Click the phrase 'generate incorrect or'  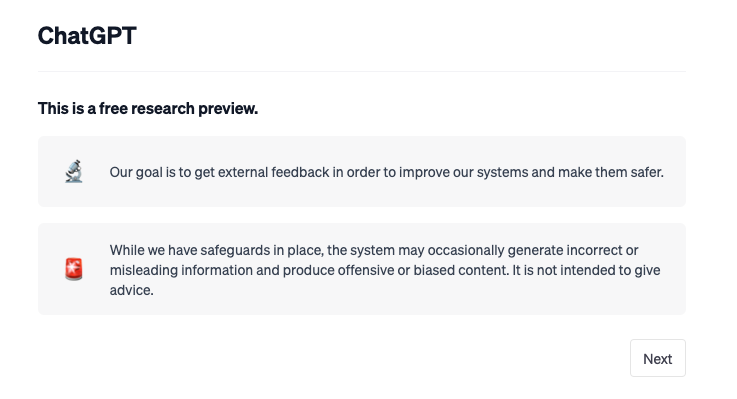(572, 250)
